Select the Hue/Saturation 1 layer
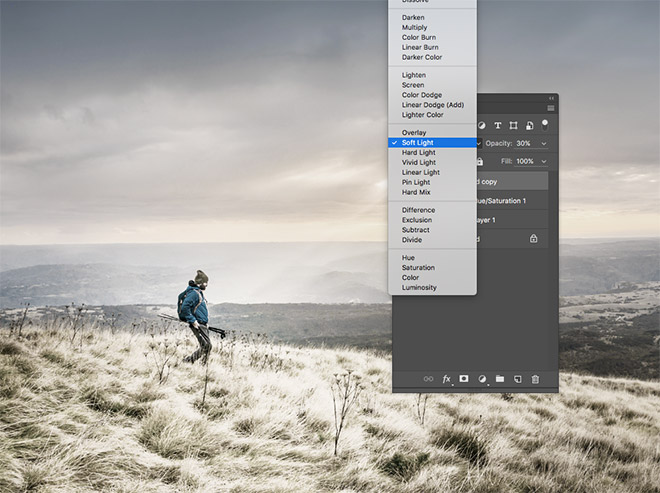The image size is (660, 493). [x=510, y=200]
